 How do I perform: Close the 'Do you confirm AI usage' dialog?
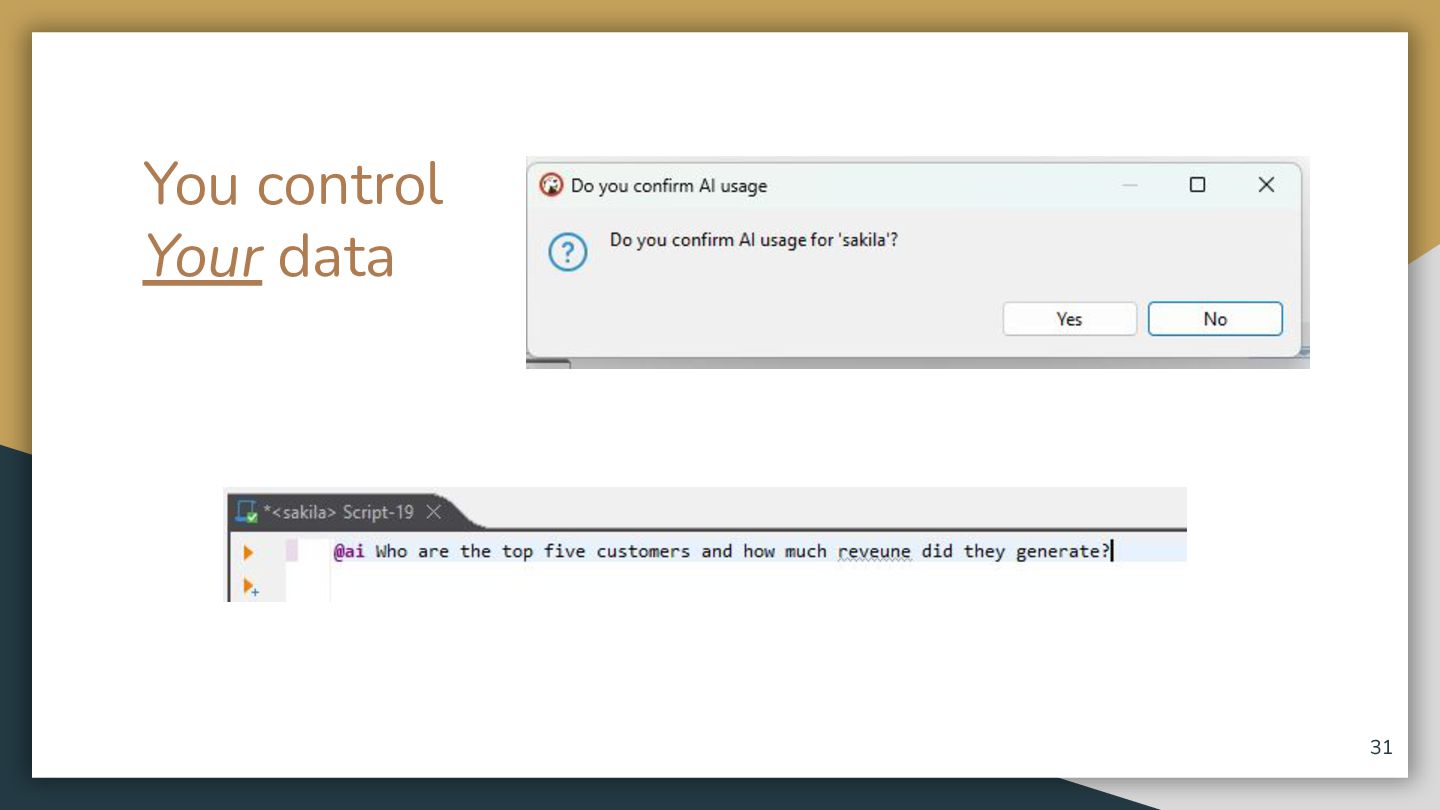tap(1266, 185)
